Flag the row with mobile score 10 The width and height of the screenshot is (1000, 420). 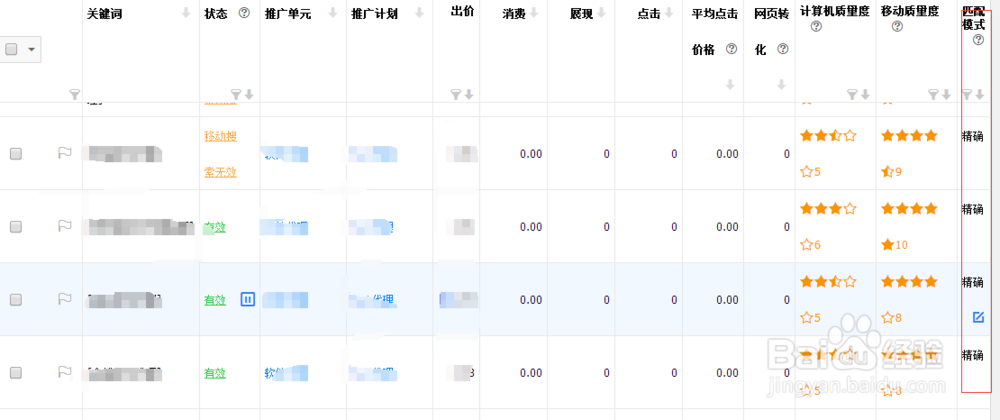pos(64,225)
